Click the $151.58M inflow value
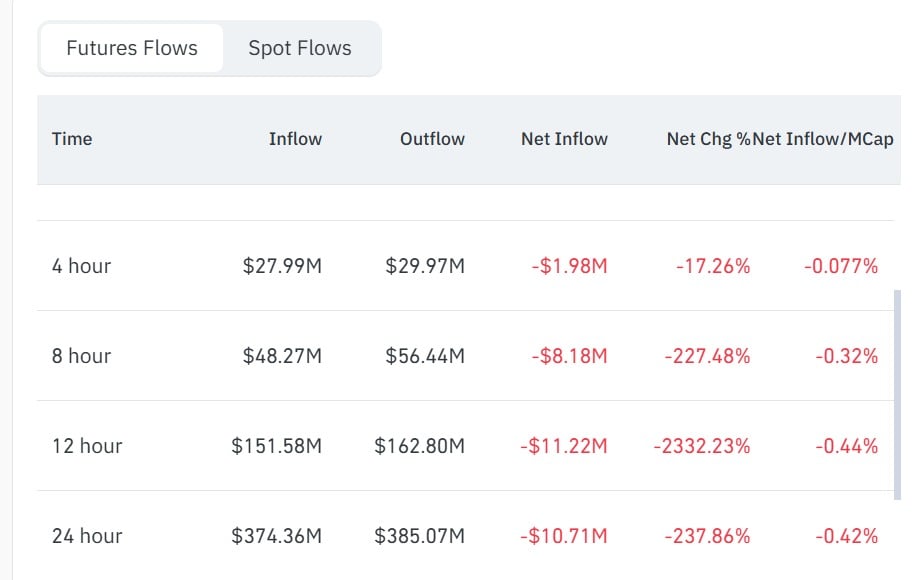This screenshot has height=580, width=923. (x=277, y=446)
